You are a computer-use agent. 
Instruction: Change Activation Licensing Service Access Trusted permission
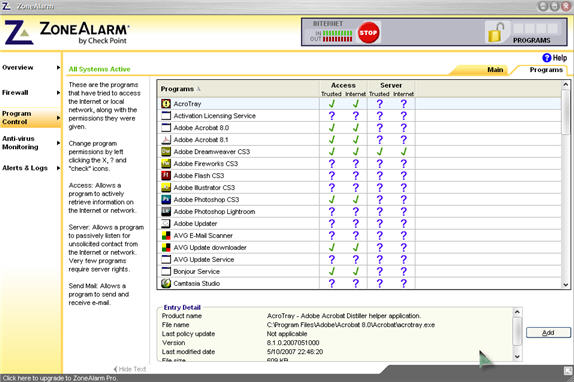tap(332, 116)
